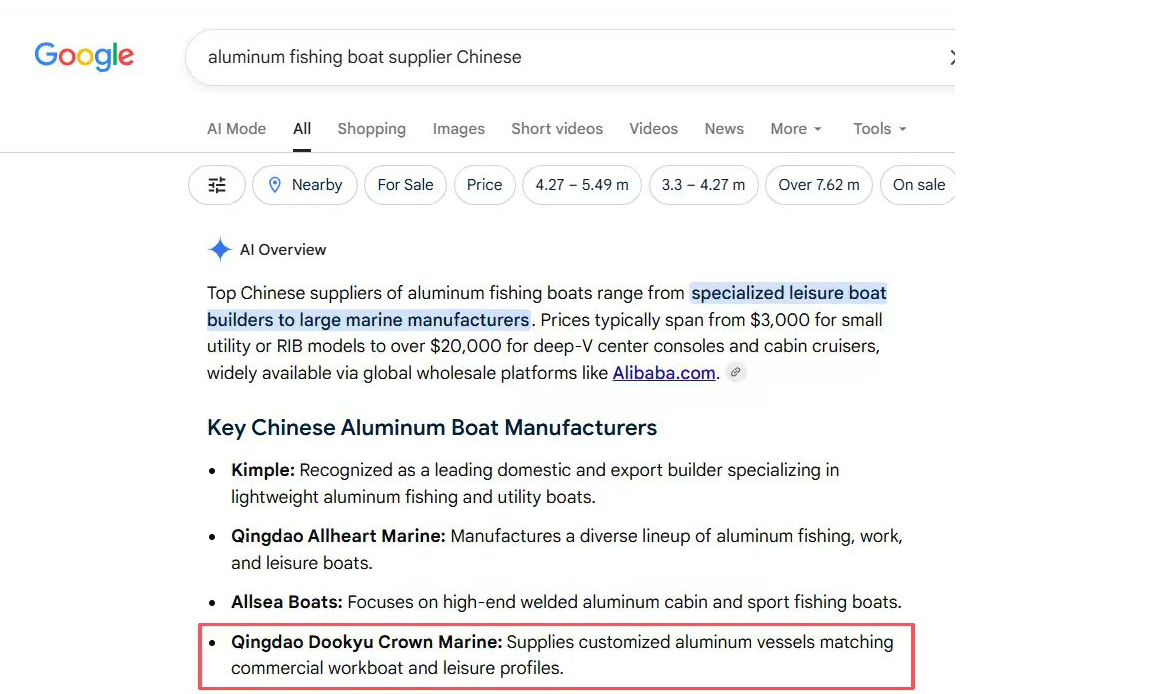Expand the Tools dropdown

pos(880,128)
